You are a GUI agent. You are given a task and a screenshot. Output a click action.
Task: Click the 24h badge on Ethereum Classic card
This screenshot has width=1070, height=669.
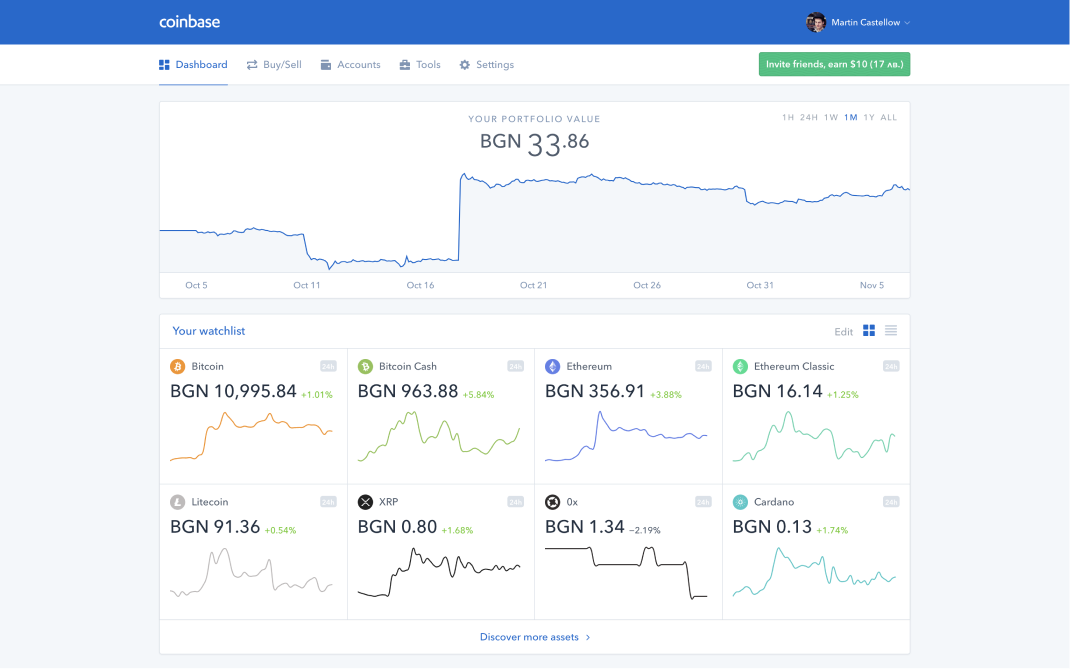[891, 367]
